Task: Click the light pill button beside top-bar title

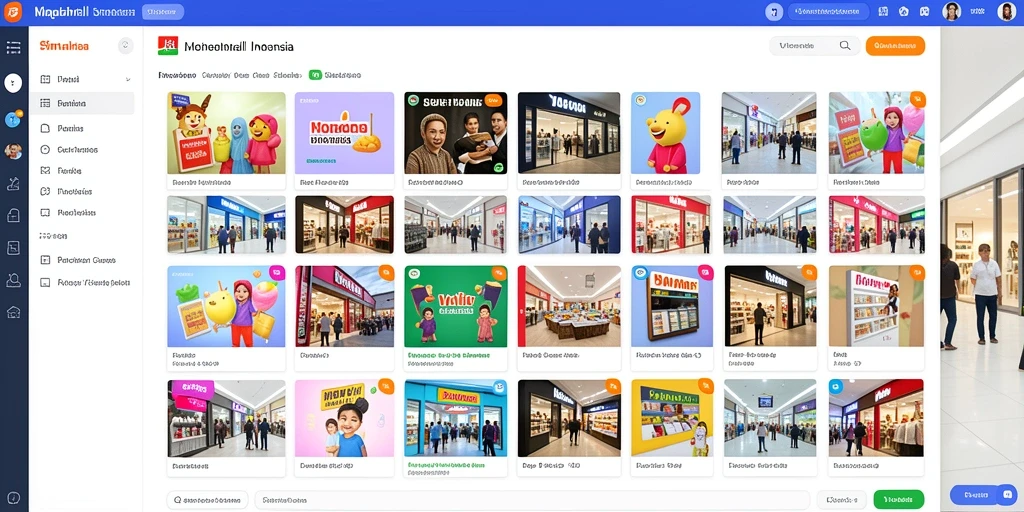Action: (x=163, y=12)
